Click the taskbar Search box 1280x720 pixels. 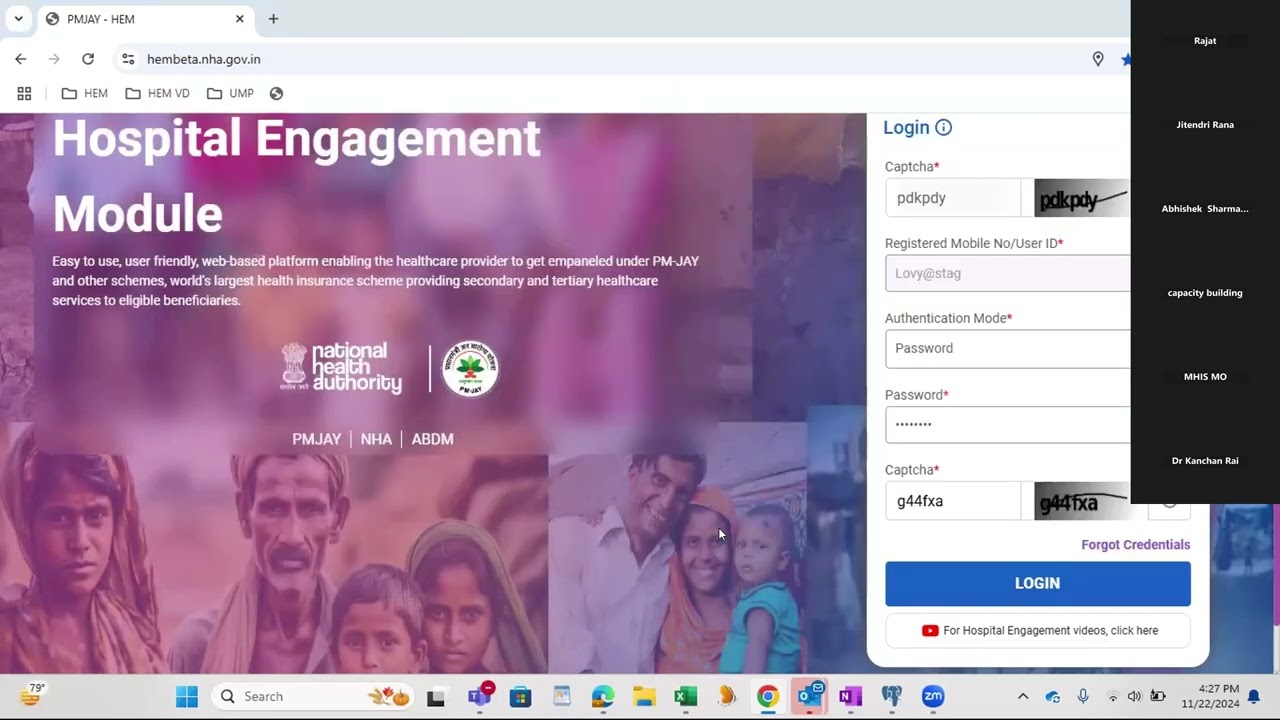click(313, 697)
